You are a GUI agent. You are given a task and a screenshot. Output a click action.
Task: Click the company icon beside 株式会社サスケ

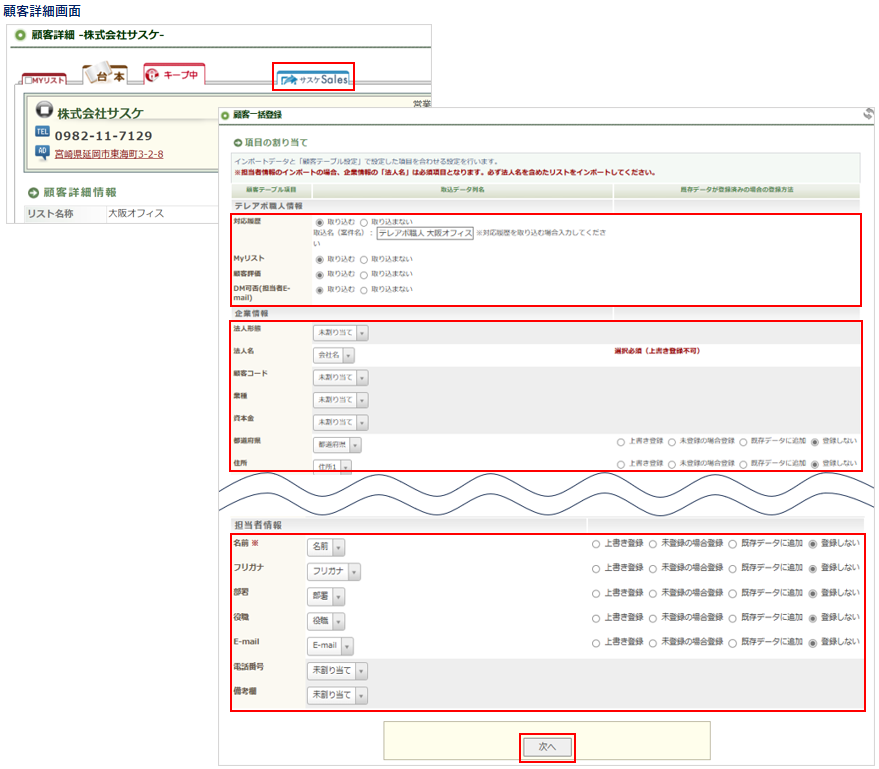click(44, 109)
